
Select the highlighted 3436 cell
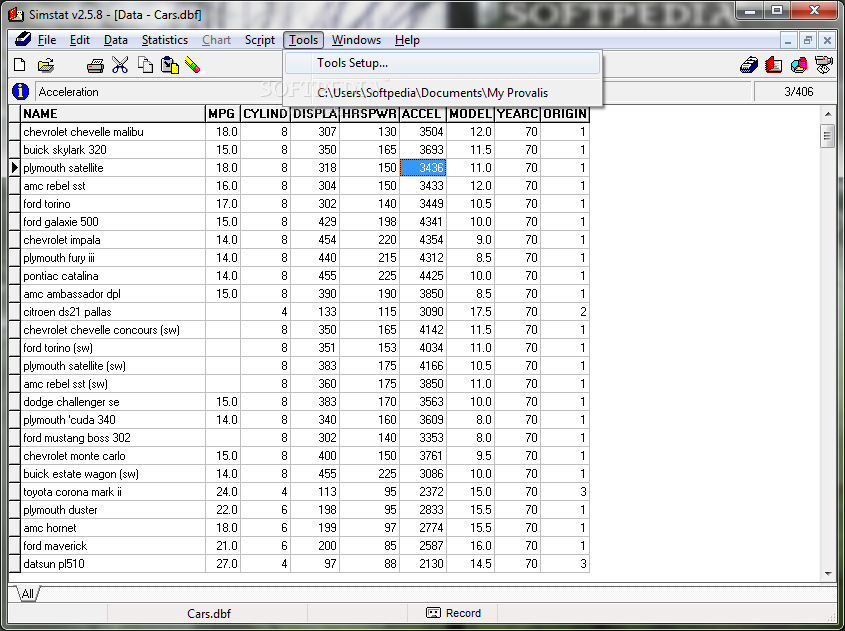point(423,168)
